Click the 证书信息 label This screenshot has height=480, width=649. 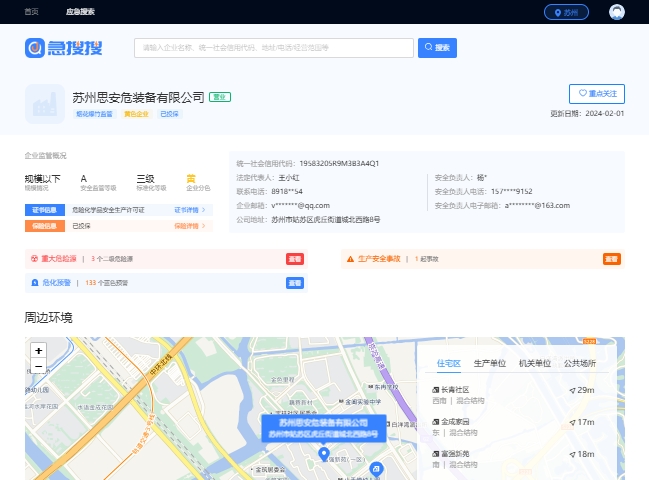click(45, 210)
